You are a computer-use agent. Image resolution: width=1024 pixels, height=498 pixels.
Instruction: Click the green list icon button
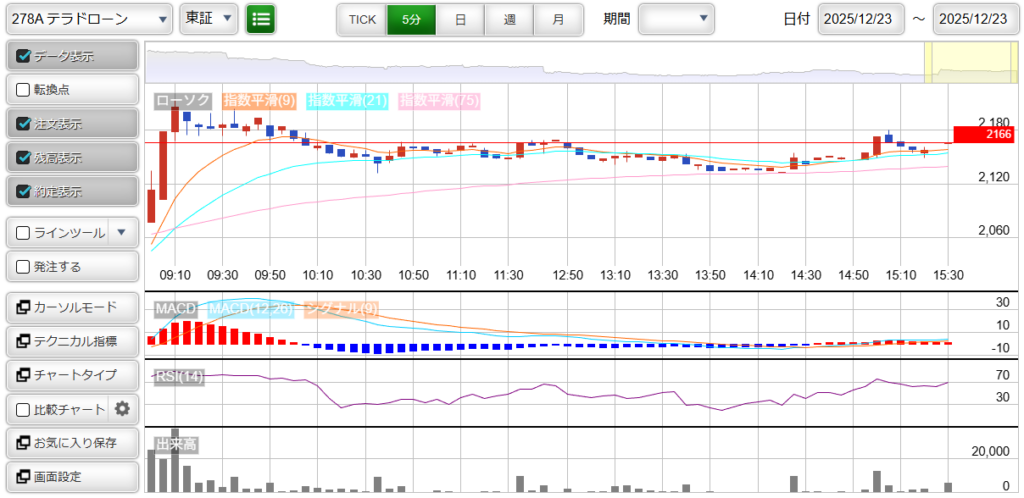260,19
